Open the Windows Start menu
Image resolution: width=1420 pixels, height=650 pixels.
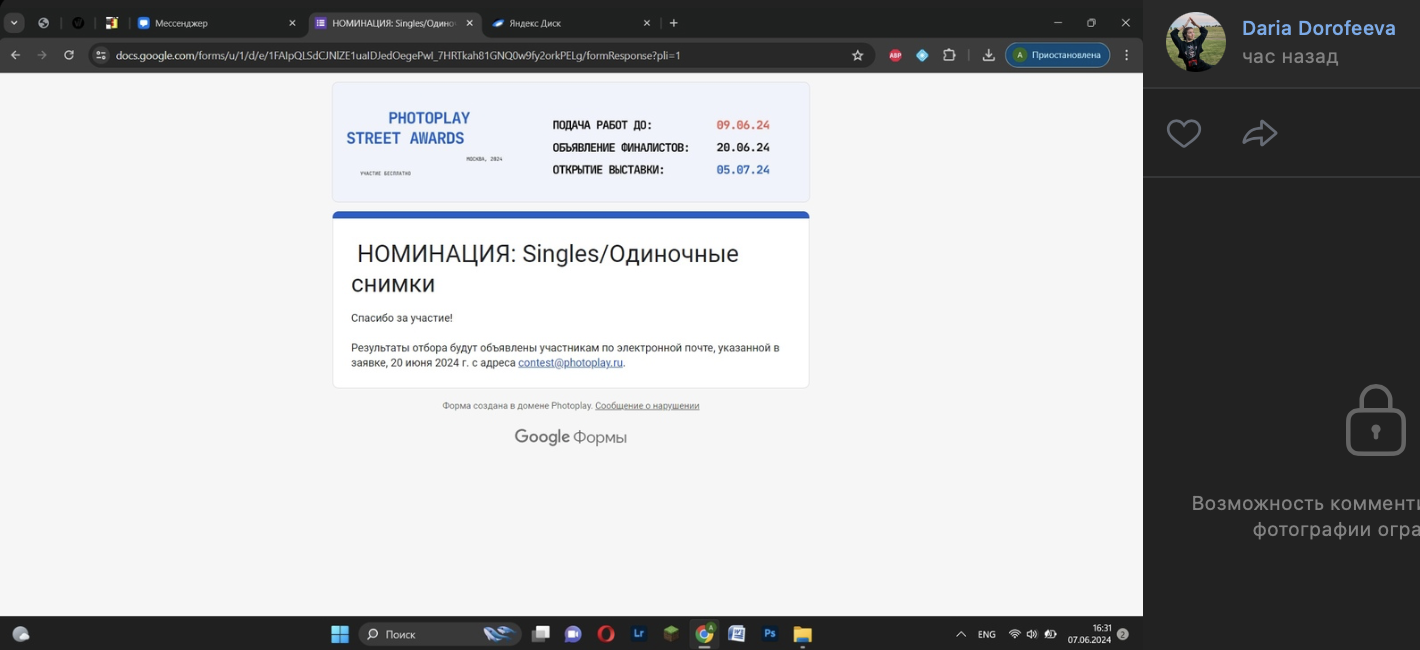340,634
